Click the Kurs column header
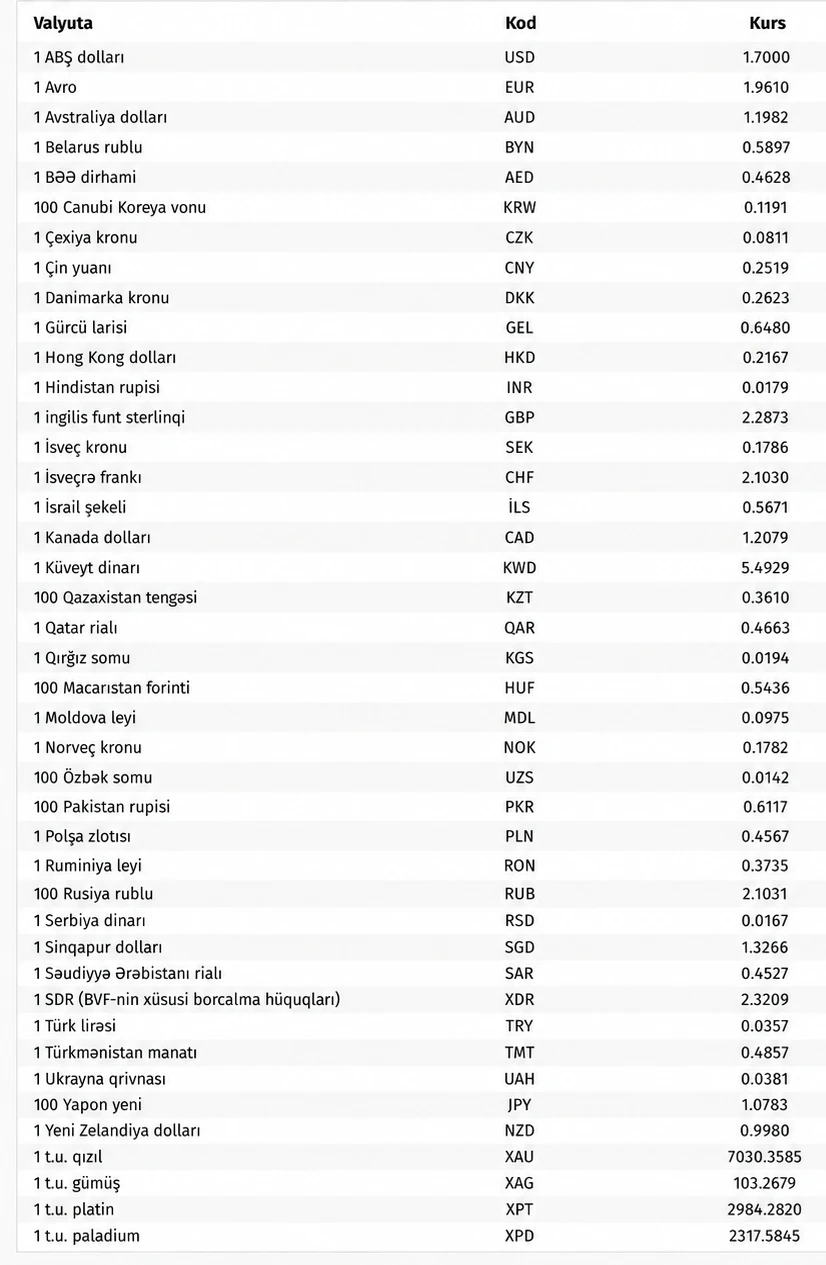Viewport: 826px width, 1265px height. coord(767,23)
